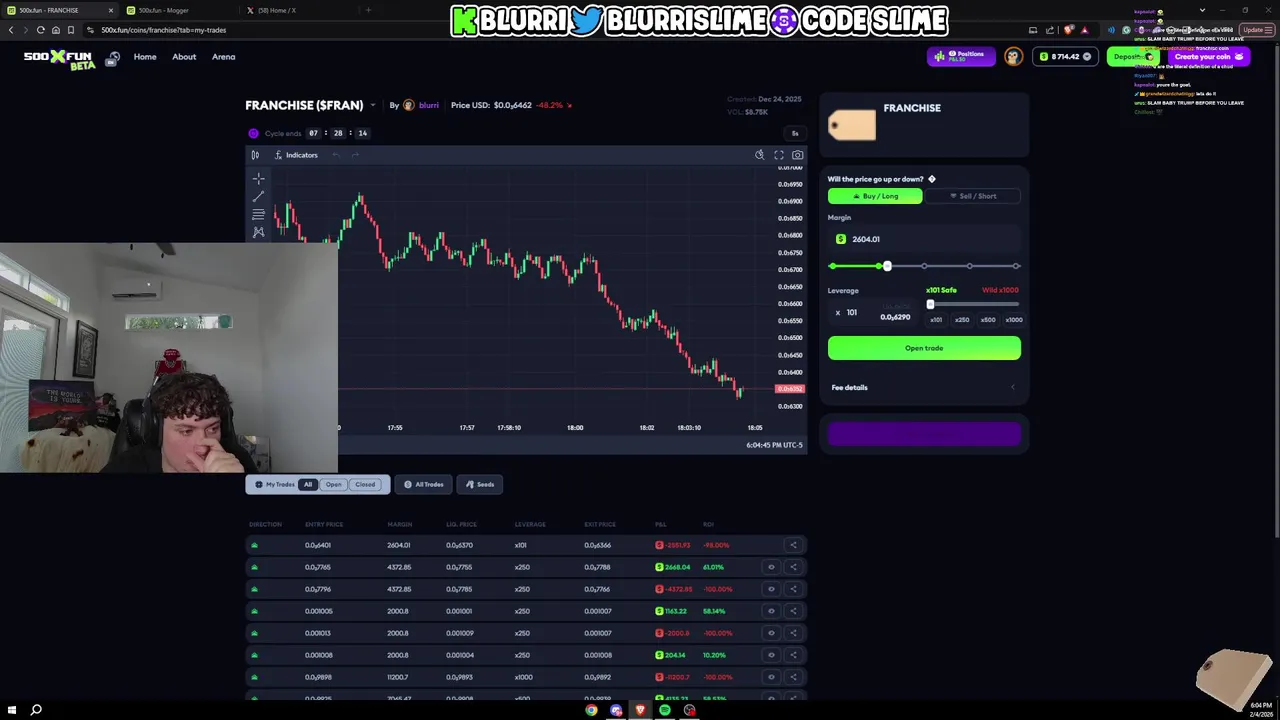The width and height of the screenshot is (1280, 720).
Task: Select Buy / Long direction
Action: [875, 196]
